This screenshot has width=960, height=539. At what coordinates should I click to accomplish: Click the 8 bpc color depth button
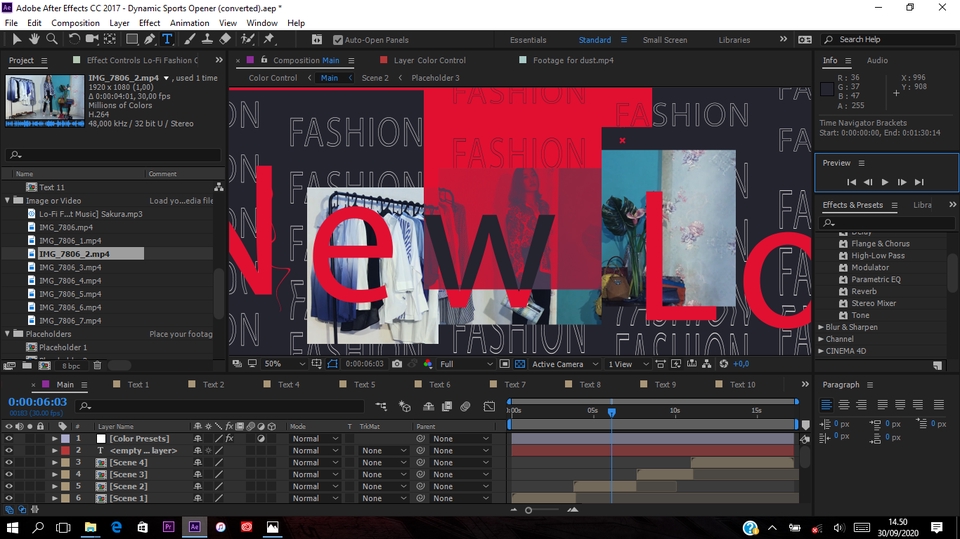click(x=71, y=366)
